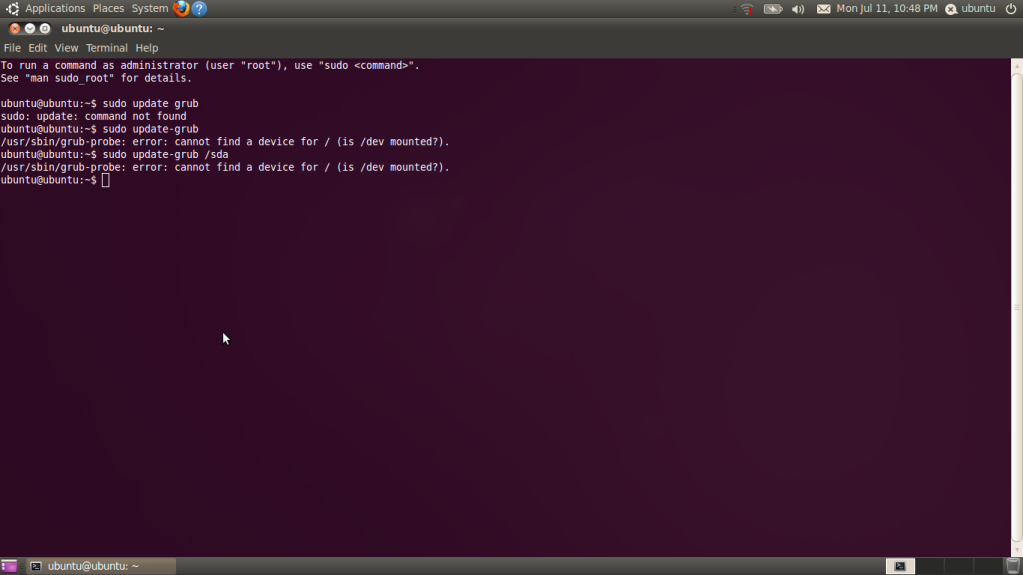Click the 'sudo update grub' command text
Viewport: 1023px width, 575px height.
tap(150, 104)
